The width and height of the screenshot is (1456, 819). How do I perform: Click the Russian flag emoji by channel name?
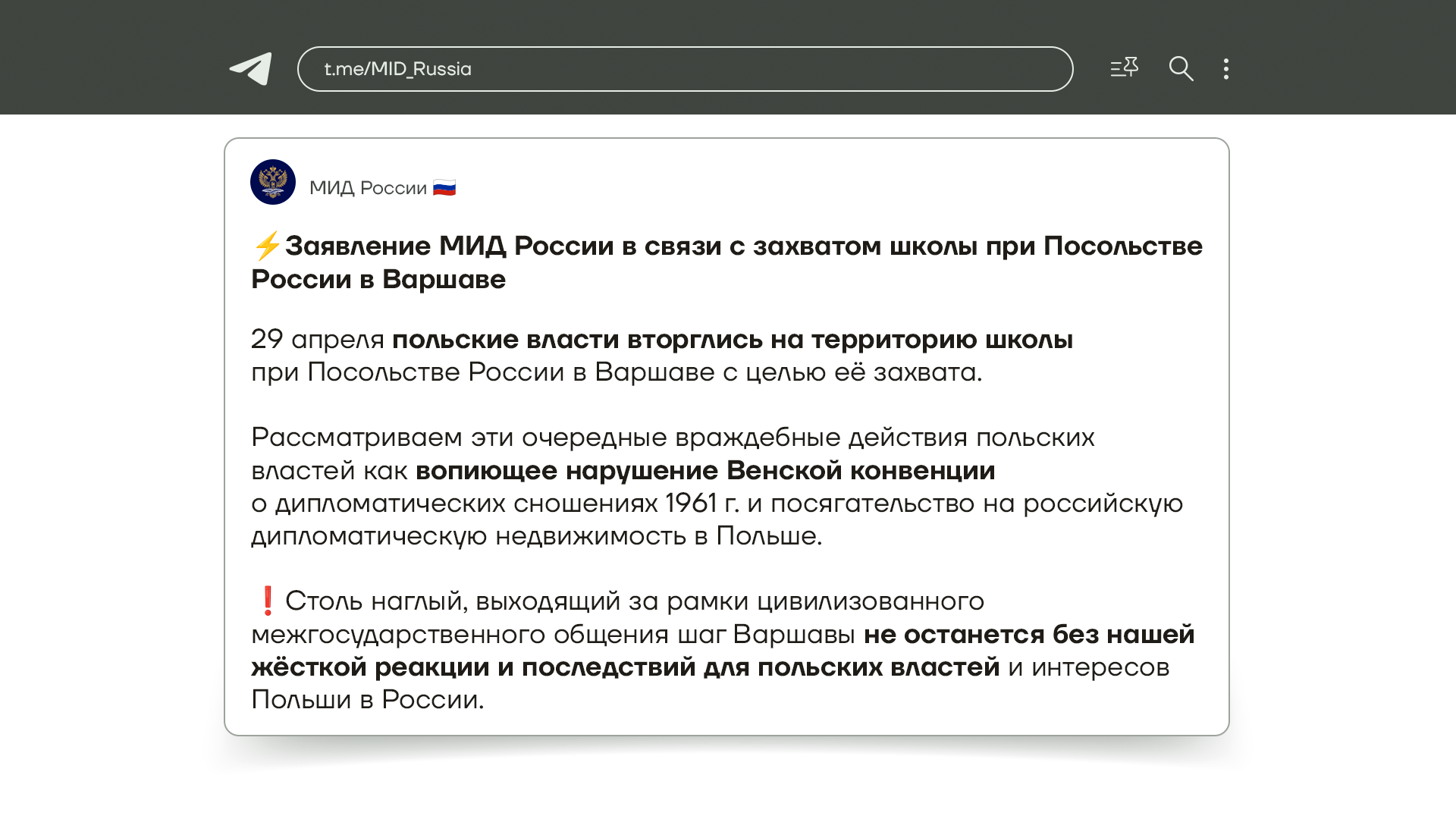[444, 188]
